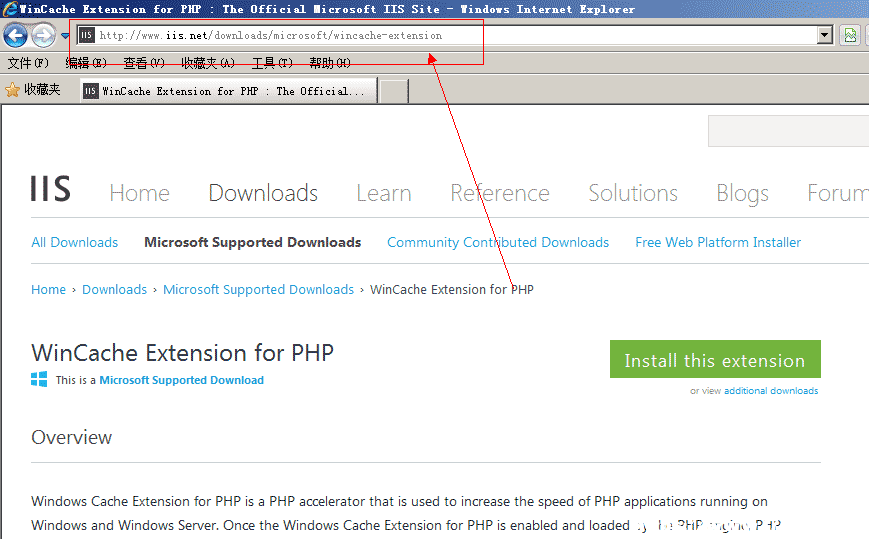Click Microsoft Supported Downloads breadcrumb link
This screenshot has height=539, width=869.
click(258, 290)
